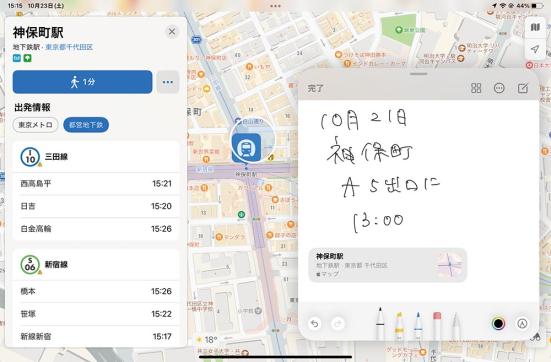The width and height of the screenshot is (551, 362).
Task: Select the yellow highlighter tool
Action: [x=399, y=325]
